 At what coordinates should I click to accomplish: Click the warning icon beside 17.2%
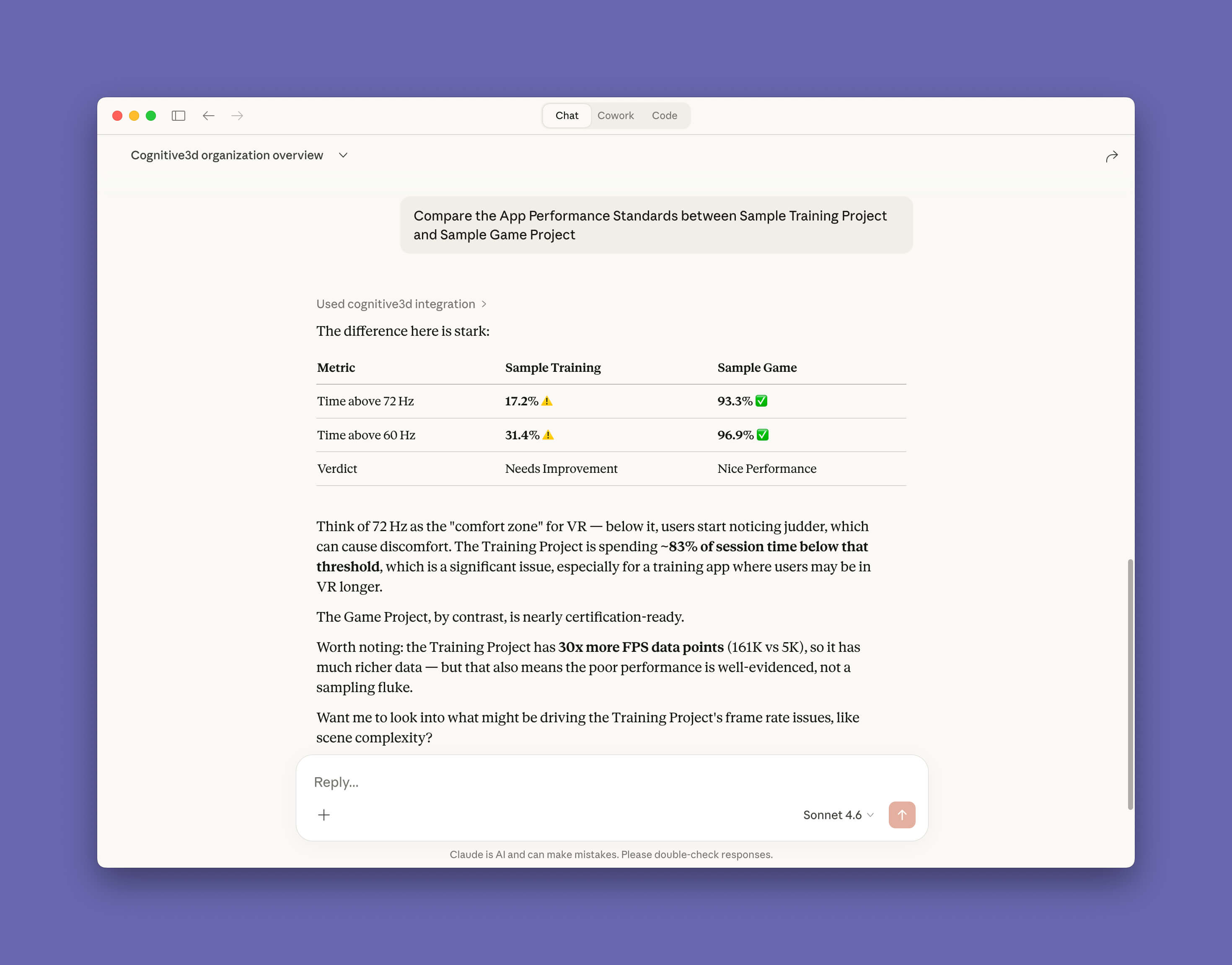coord(546,401)
